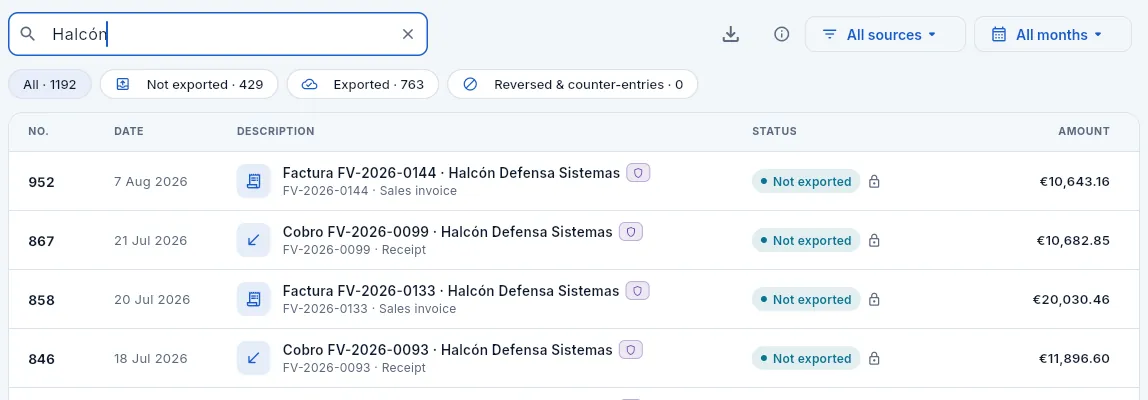This screenshot has height=400, width=1148.
Task: Select the Not exported · 429 tab
Action: [x=189, y=84]
